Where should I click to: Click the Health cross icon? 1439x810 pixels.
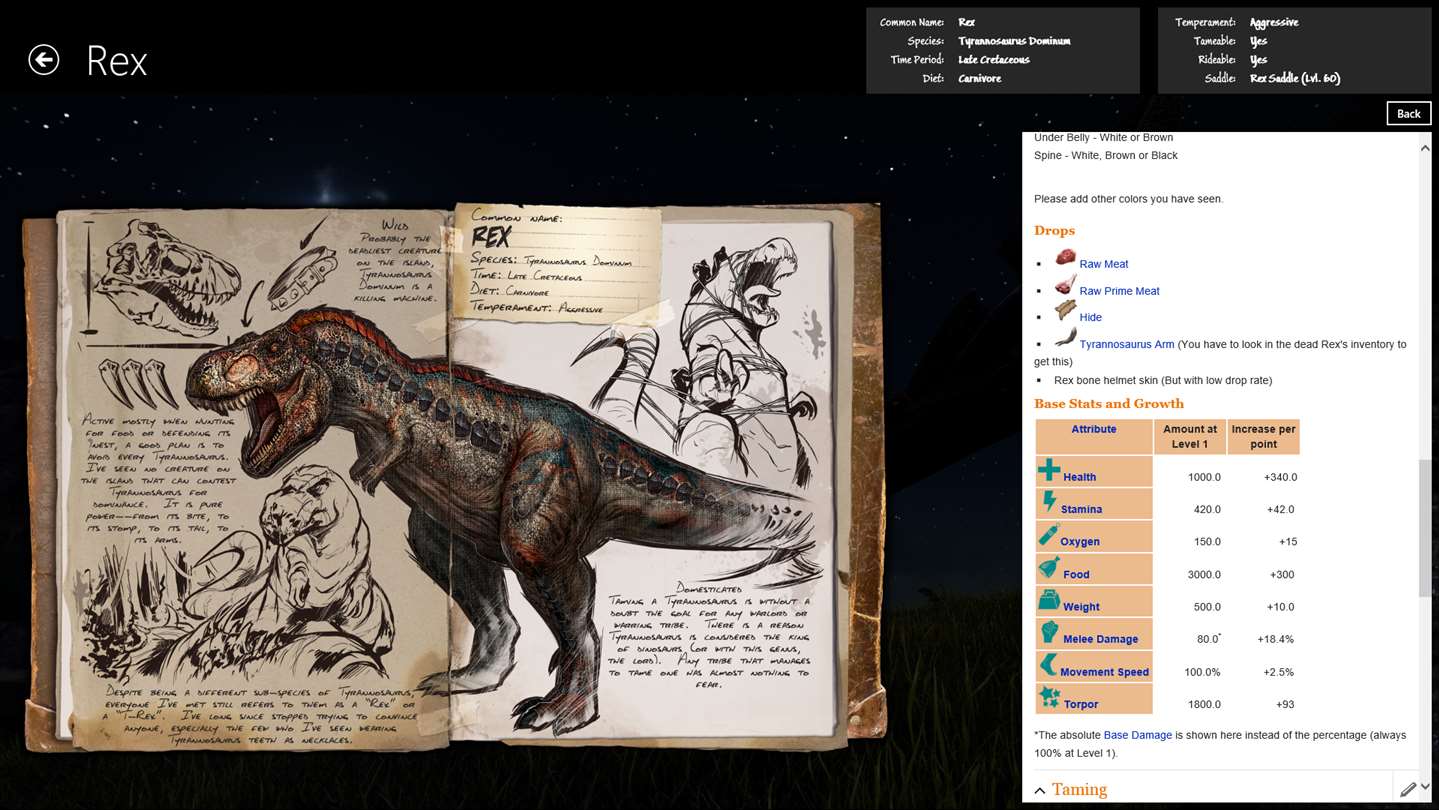(x=1049, y=470)
